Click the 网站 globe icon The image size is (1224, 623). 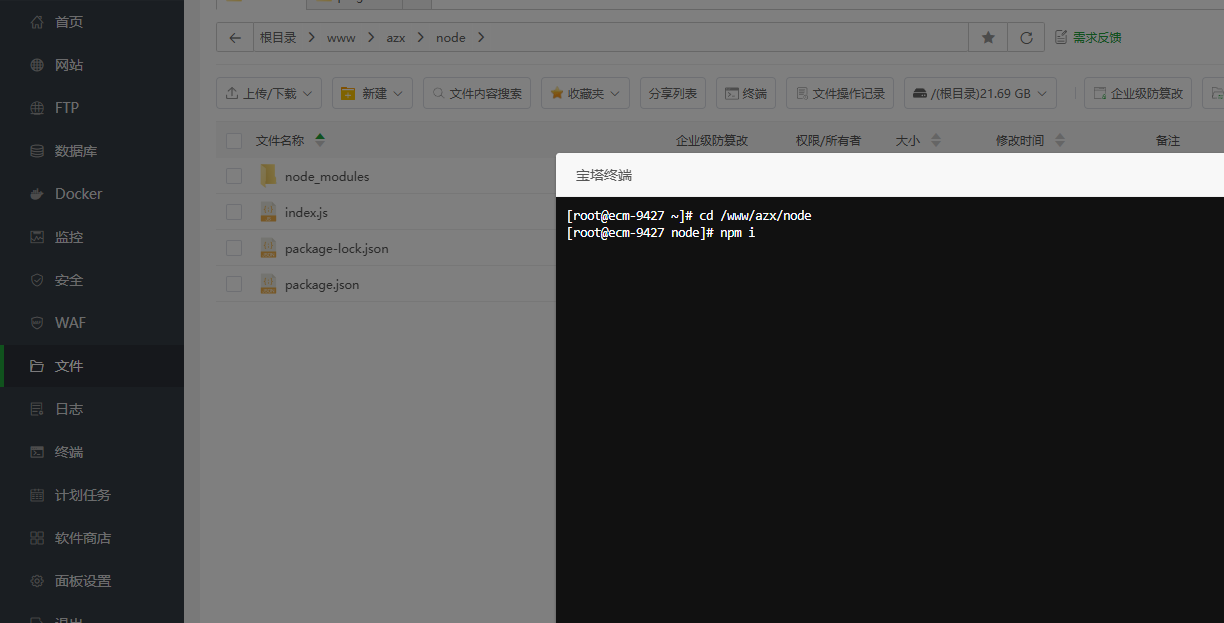[37, 65]
